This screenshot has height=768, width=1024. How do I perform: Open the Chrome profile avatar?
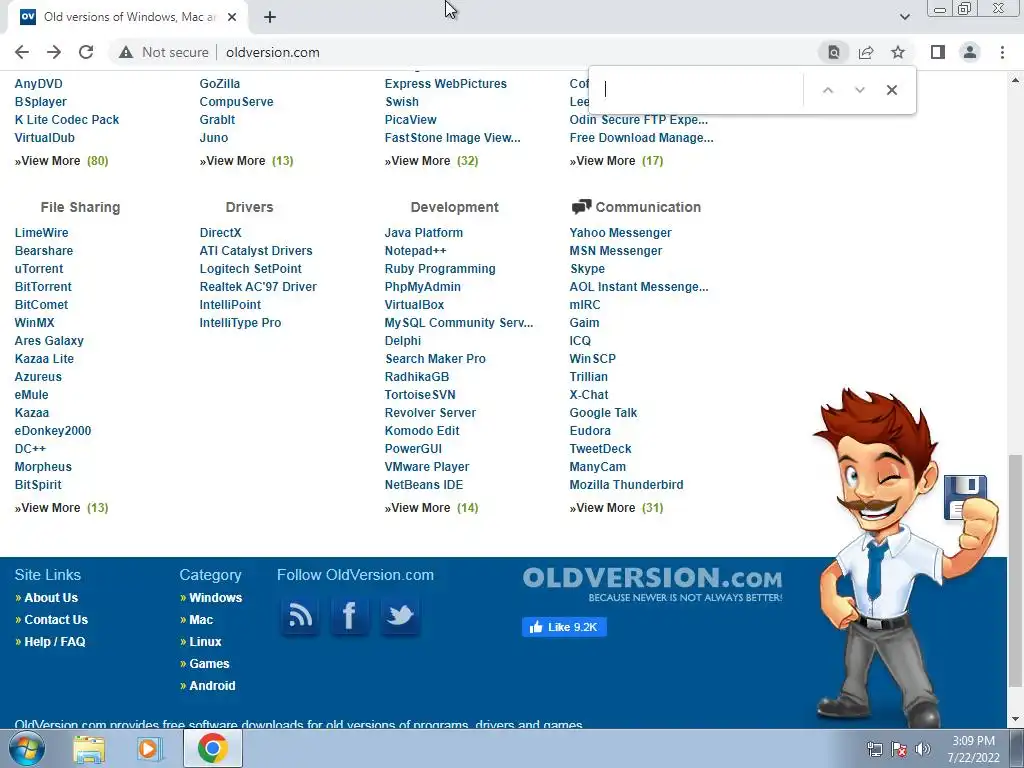(970, 52)
